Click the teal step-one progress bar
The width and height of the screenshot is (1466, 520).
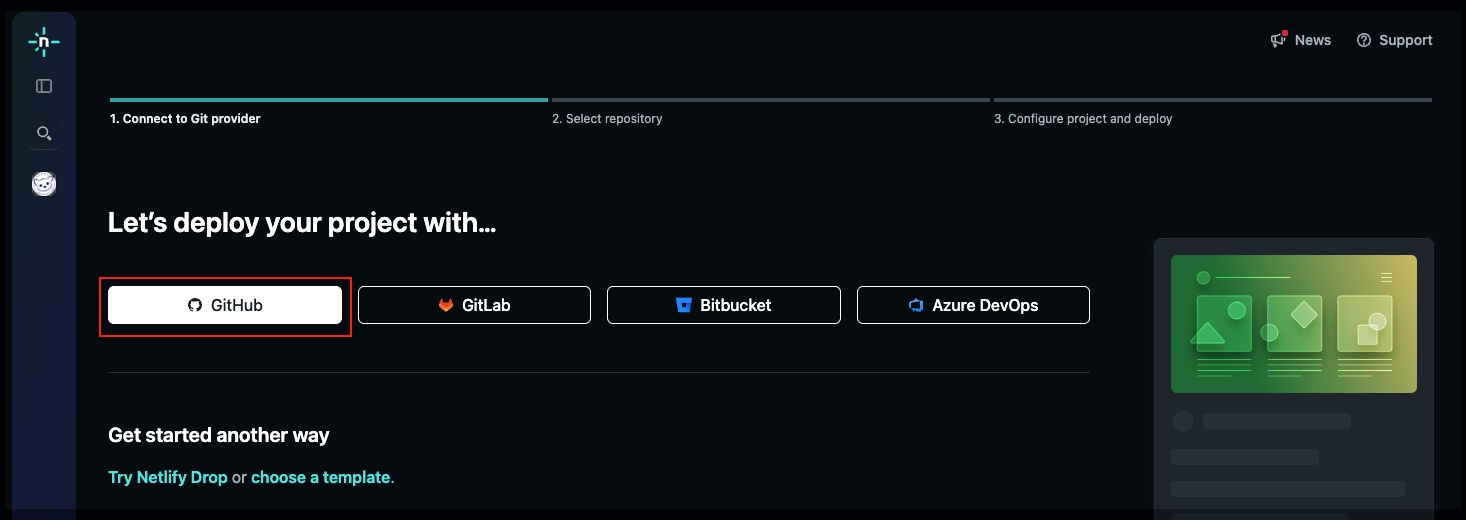coord(329,100)
